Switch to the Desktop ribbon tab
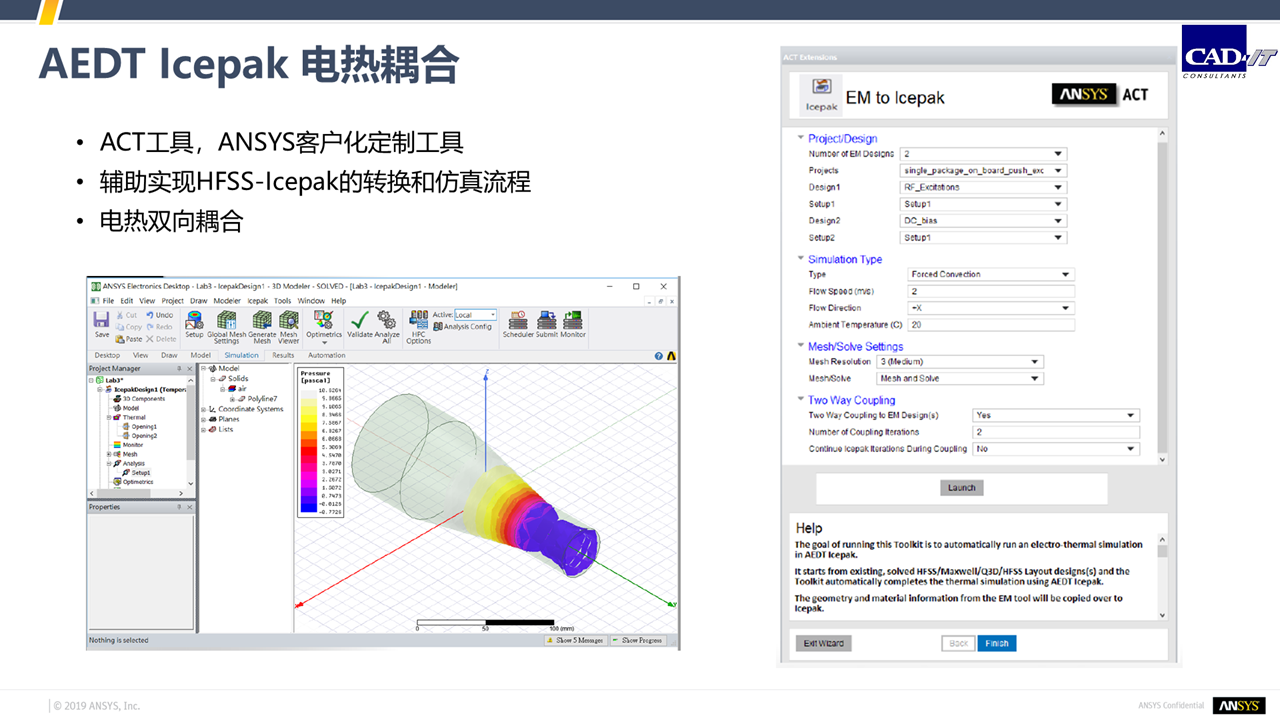Image resolution: width=1280 pixels, height=720 pixels. click(107, 355)
